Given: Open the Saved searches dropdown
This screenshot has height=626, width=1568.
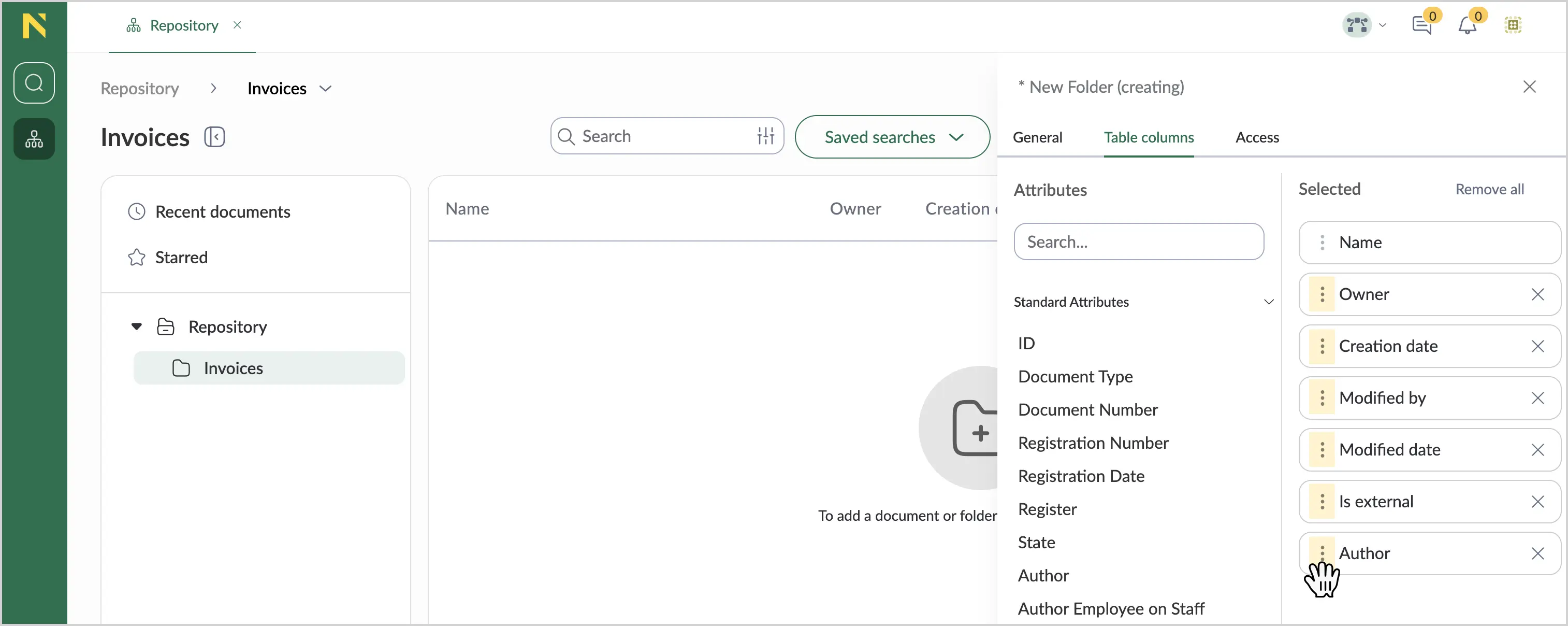Looking at the screenshot, I should pyautogui.click(x=892, y=137).
